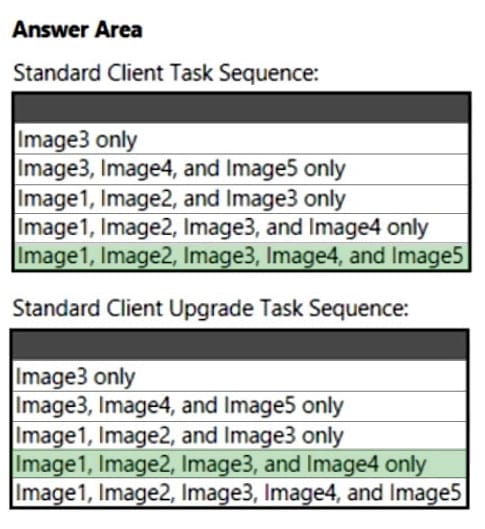Image resolution: width=485 pixels, height=529 pixels.
Task: Click the word 'Area' in the bold heading
Action: click(118, 30)
